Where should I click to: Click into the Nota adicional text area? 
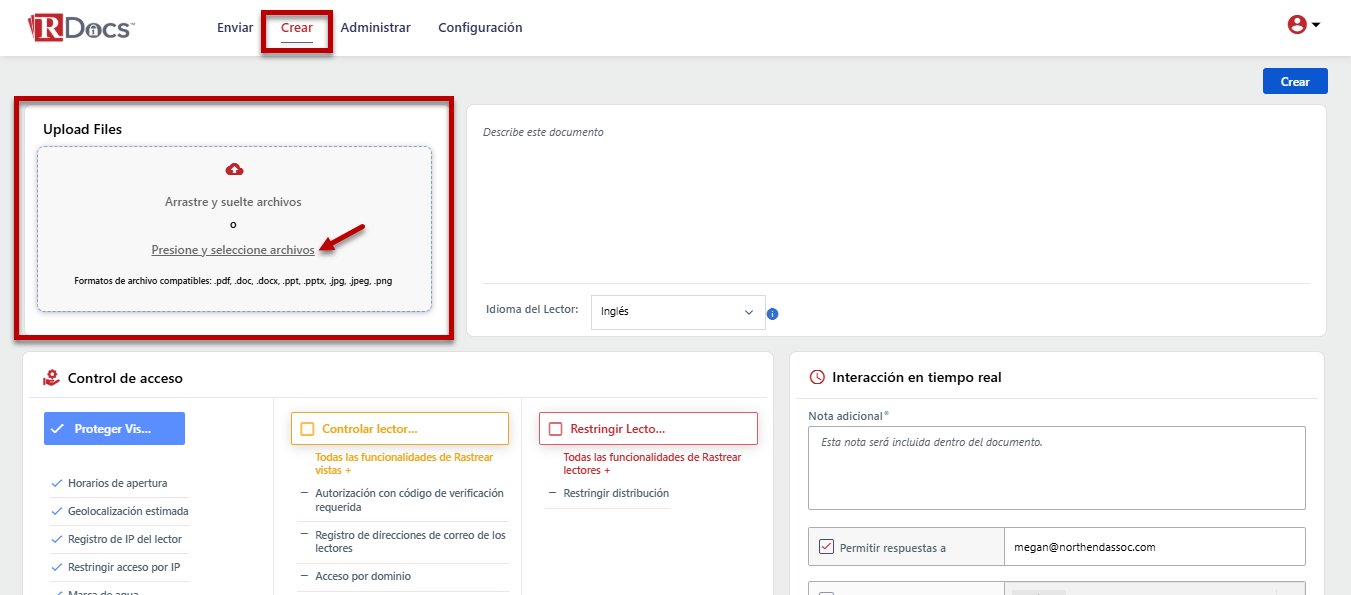(x=1056, y=468)
